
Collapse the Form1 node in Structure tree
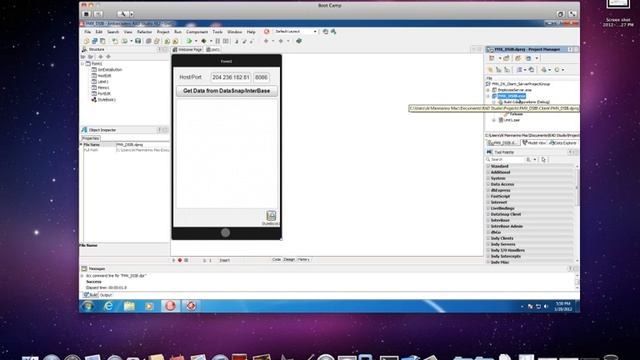tap(83, 64)
